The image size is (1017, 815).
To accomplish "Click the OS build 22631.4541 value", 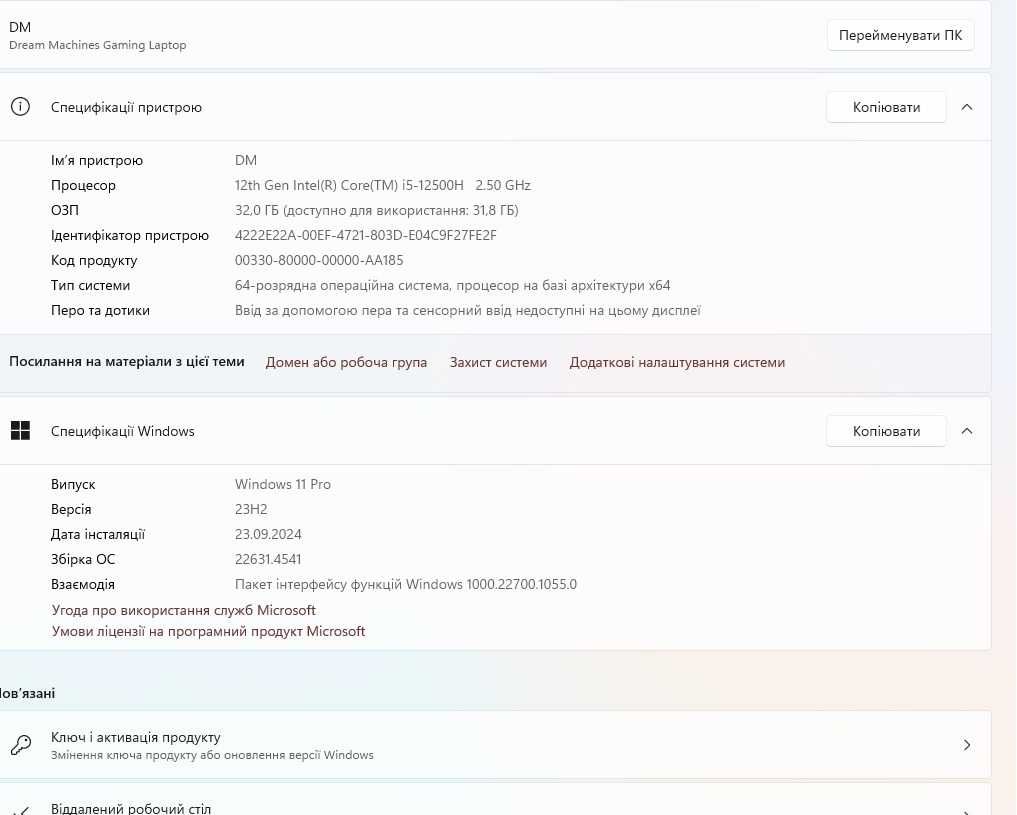I will [x=268, y=560].
